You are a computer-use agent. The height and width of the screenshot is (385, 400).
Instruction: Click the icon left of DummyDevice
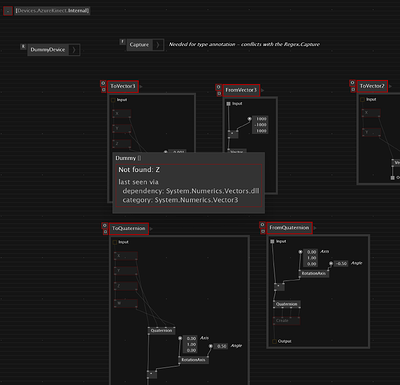click(23, 46)
